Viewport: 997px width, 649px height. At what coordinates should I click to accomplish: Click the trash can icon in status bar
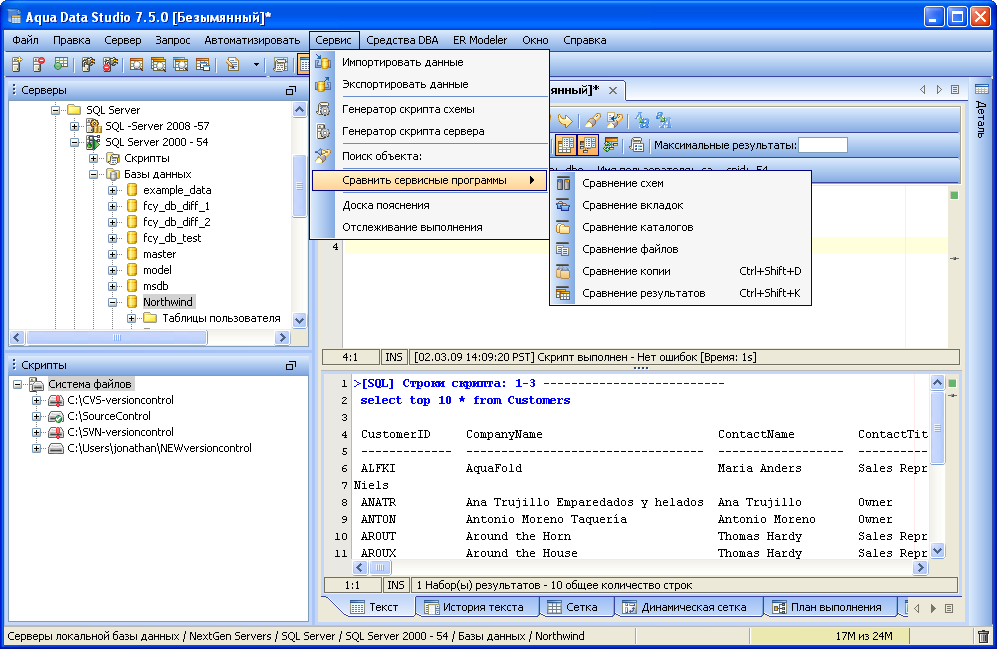(x=984, y=636)
